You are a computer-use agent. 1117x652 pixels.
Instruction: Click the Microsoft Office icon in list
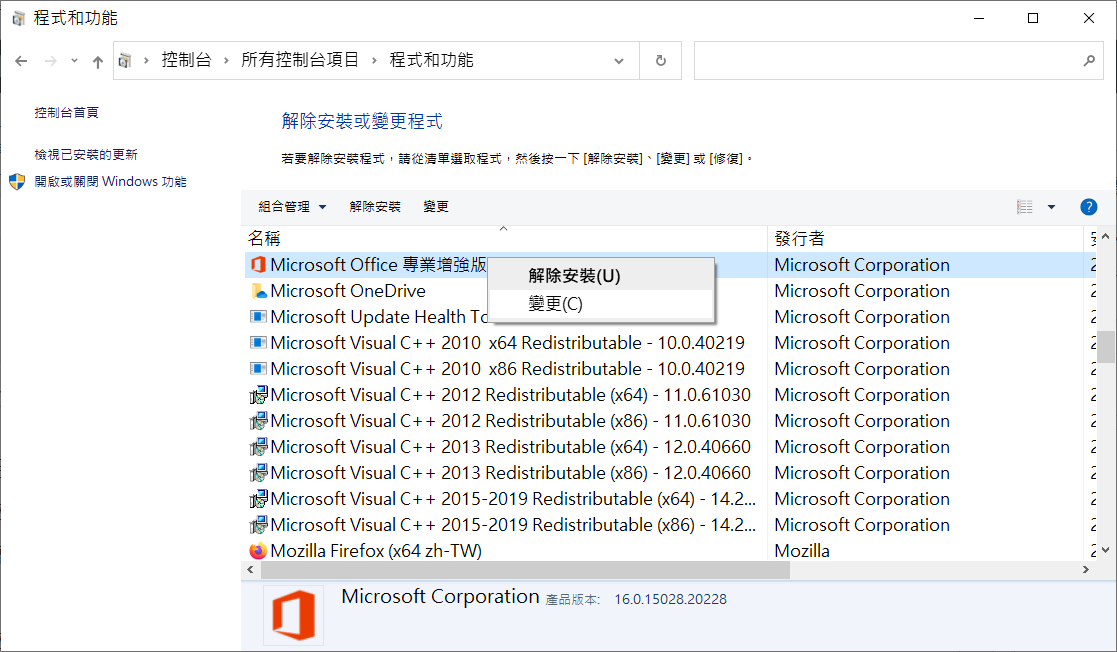(258, 265)
